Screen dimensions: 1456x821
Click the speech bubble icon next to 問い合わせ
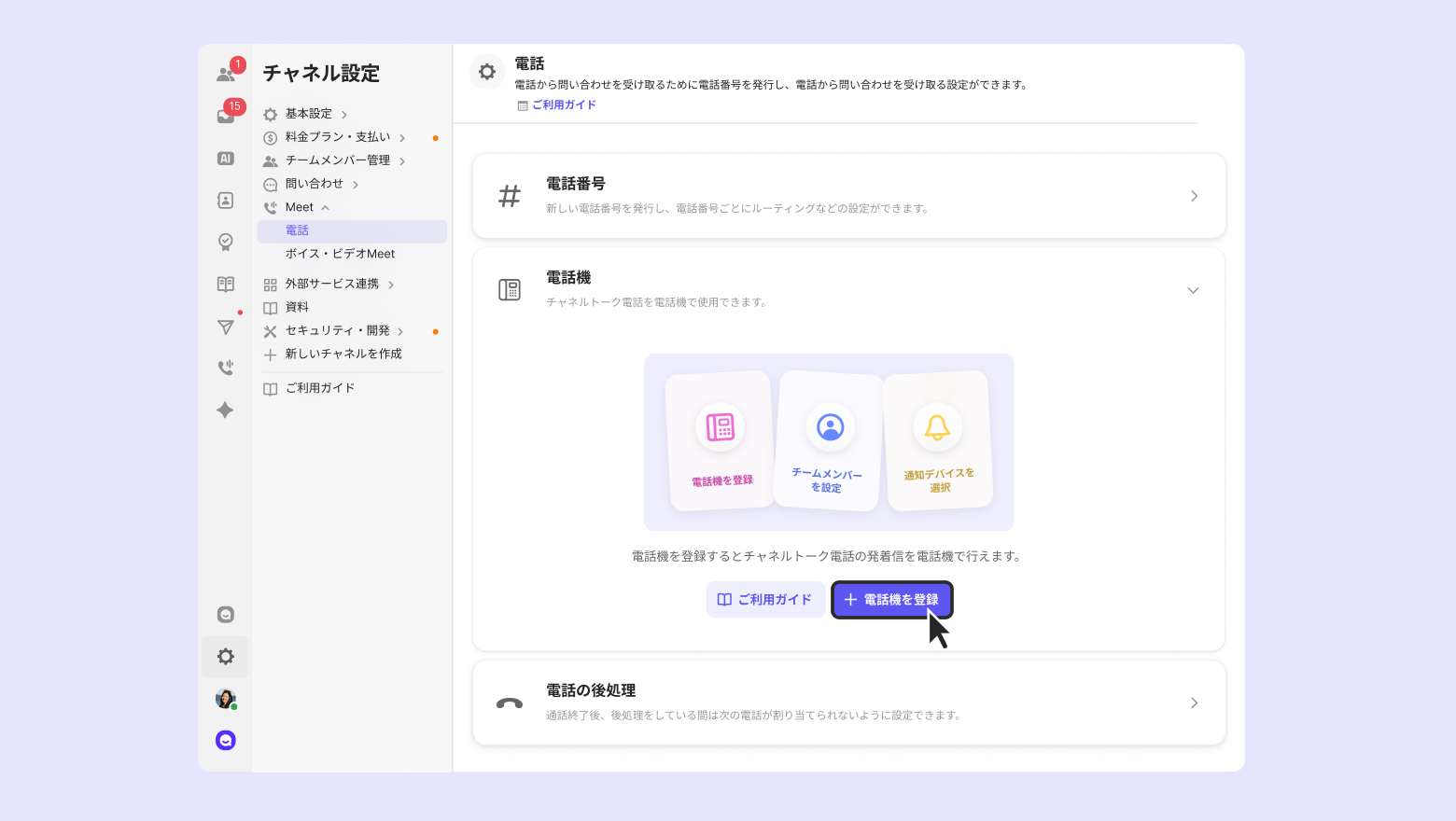(271, 185)
